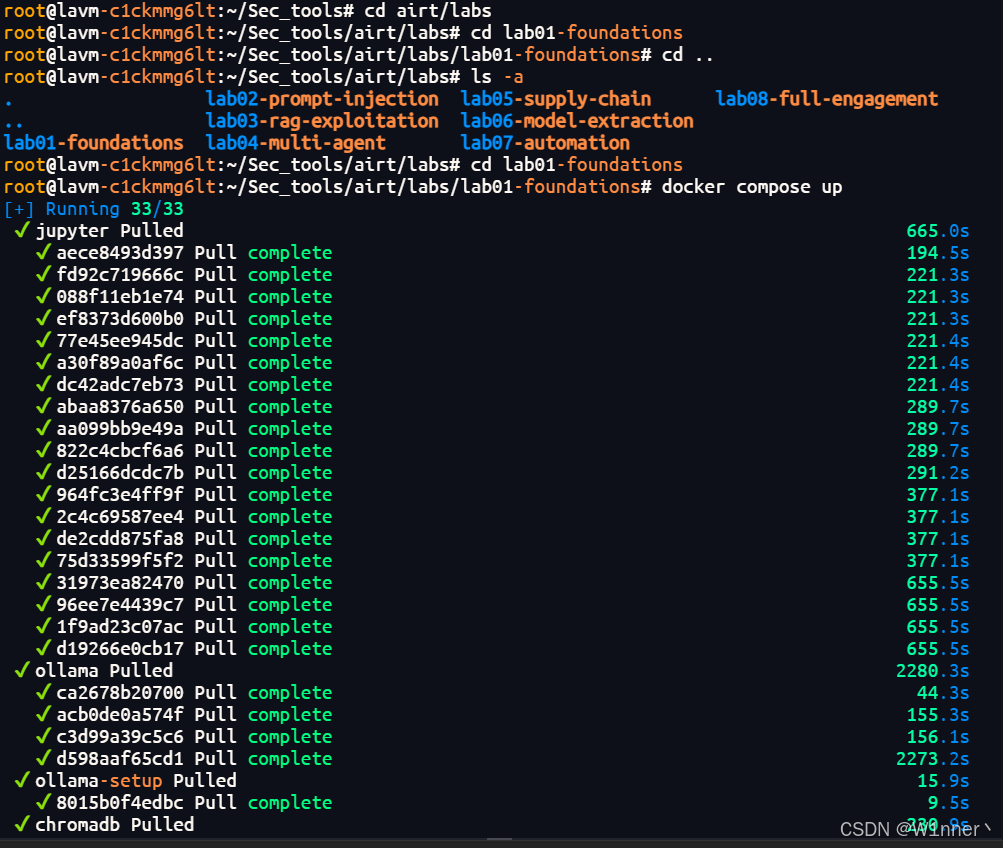Click layer hash c3d99a39c5c6
Image resolution: width=1003 pixels, height=848 pixels.
coord(120,737)
